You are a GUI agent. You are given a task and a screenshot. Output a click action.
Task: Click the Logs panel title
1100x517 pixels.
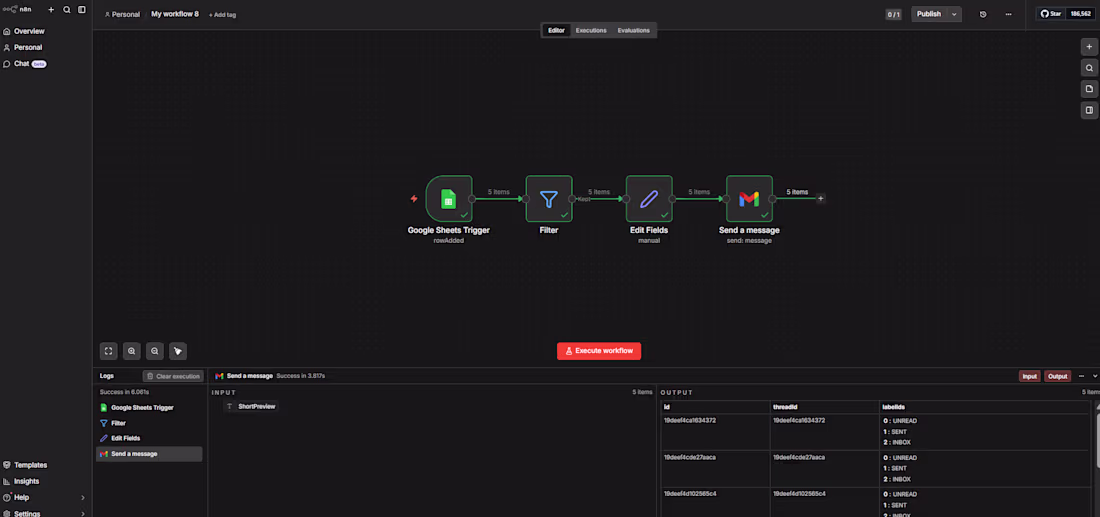(x=107, y=376)
